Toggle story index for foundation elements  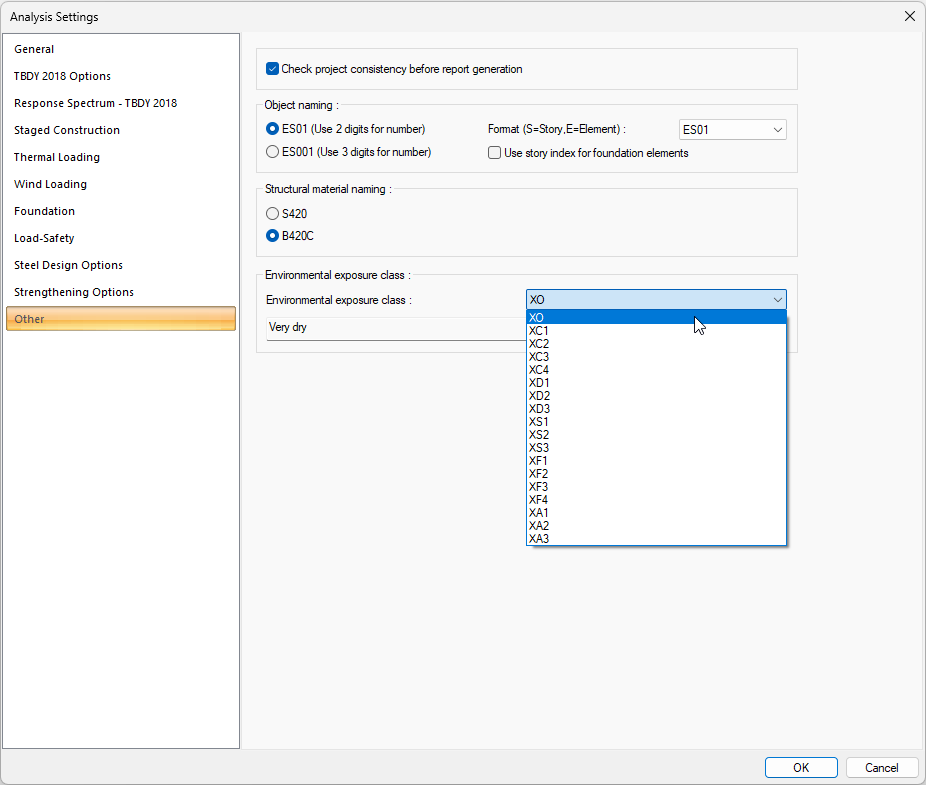[x=494, y=153]
